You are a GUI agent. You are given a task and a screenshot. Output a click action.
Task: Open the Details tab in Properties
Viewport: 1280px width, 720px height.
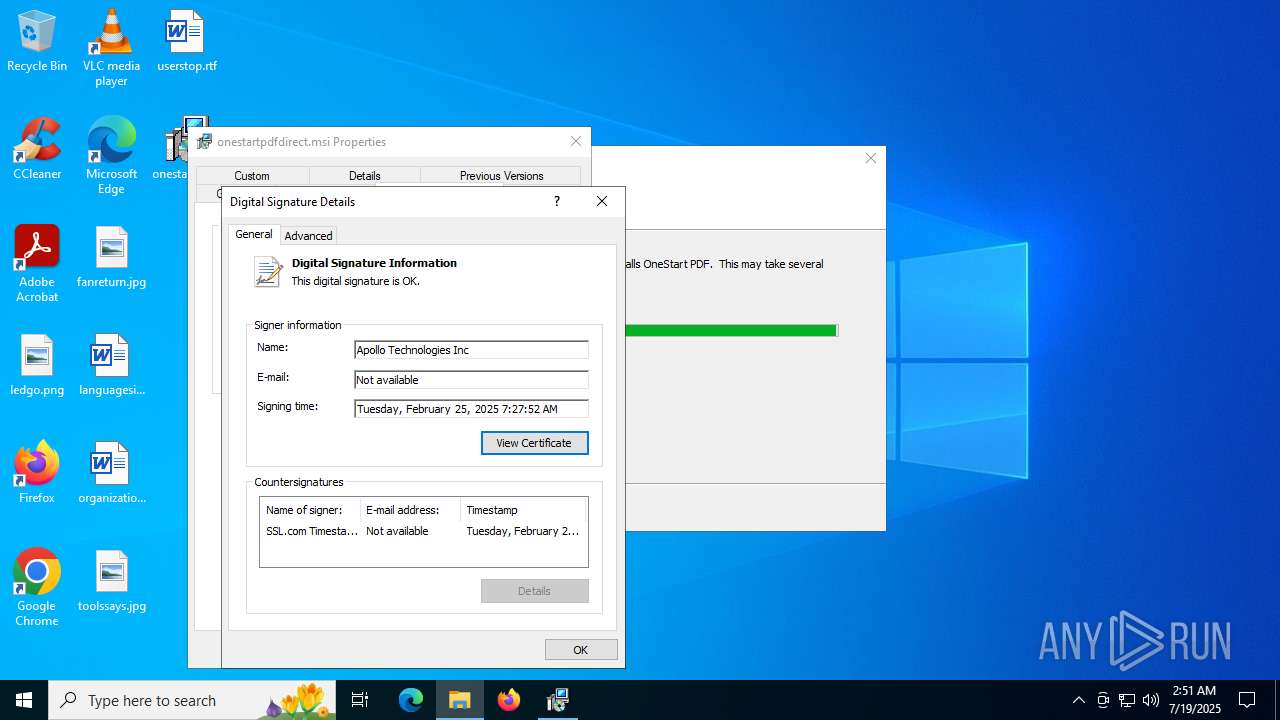pos(365,176)
